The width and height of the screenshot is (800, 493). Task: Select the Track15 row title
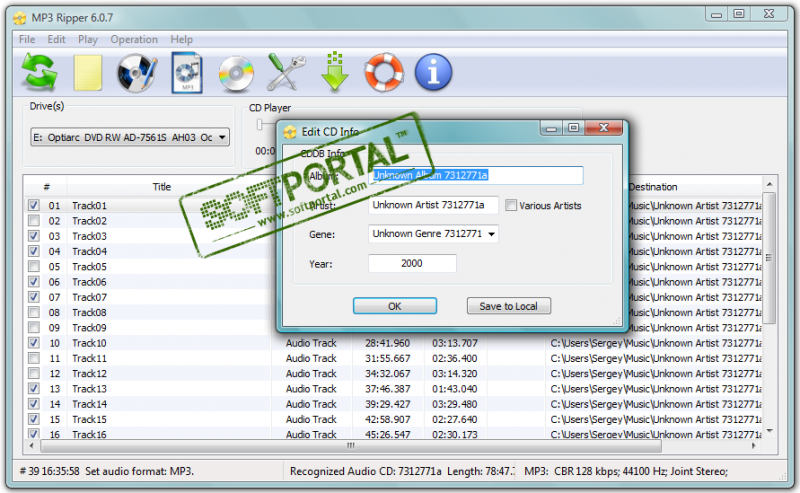89,420
